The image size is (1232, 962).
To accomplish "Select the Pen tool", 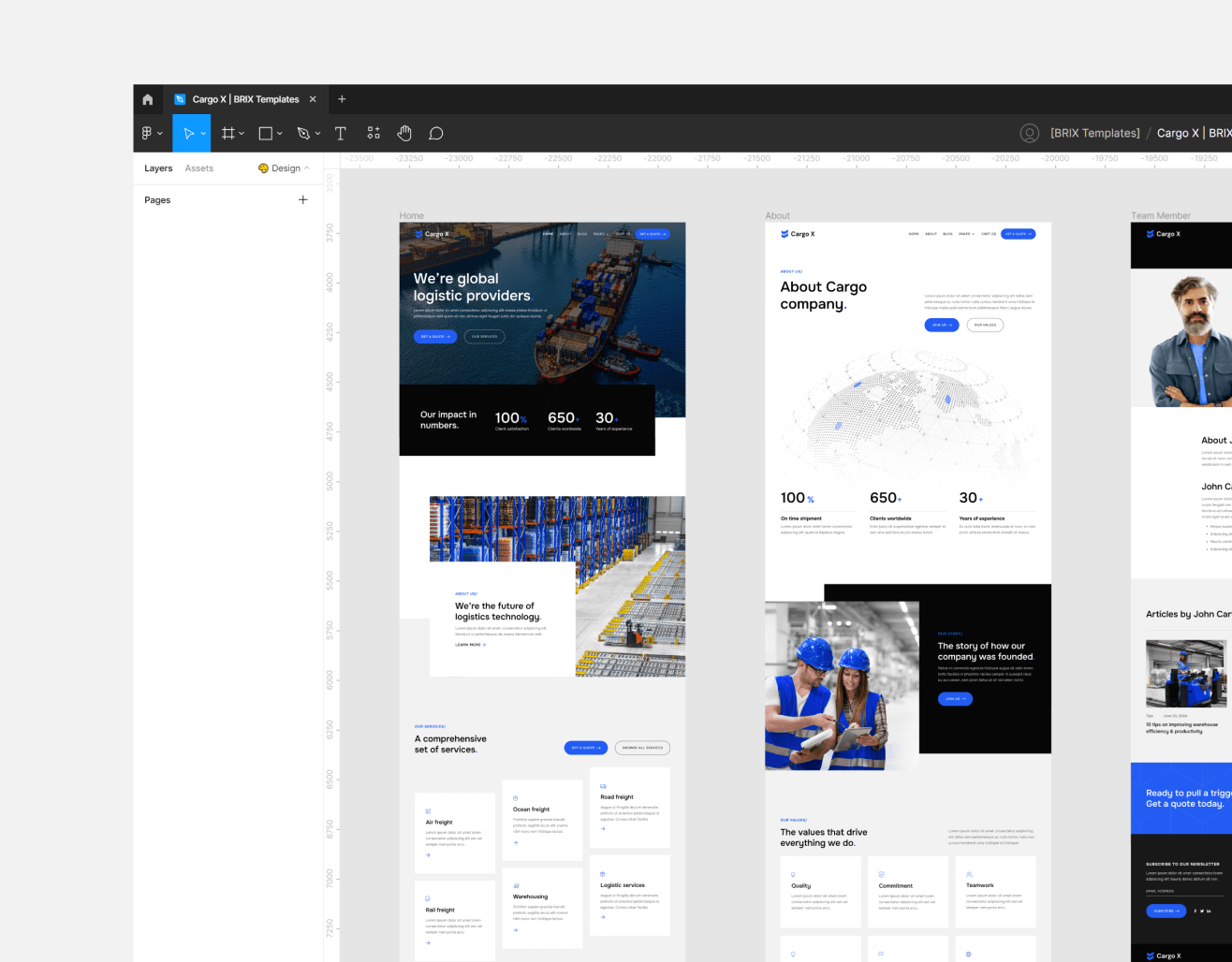I will click(x=301, y=133).
